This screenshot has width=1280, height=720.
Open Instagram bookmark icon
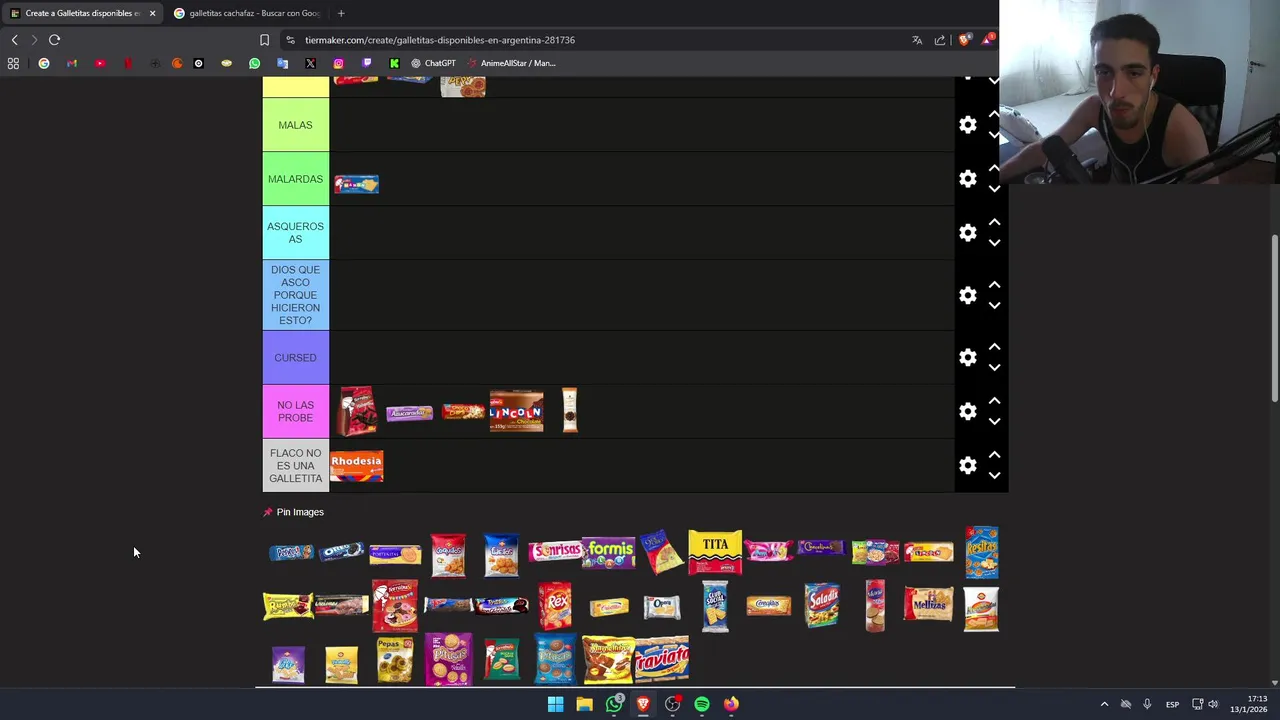tap(338, 63)
